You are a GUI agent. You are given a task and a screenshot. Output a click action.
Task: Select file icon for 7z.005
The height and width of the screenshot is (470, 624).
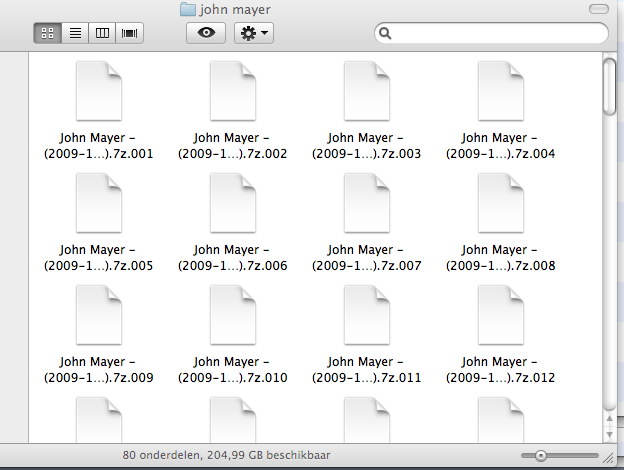coord(99,203)
